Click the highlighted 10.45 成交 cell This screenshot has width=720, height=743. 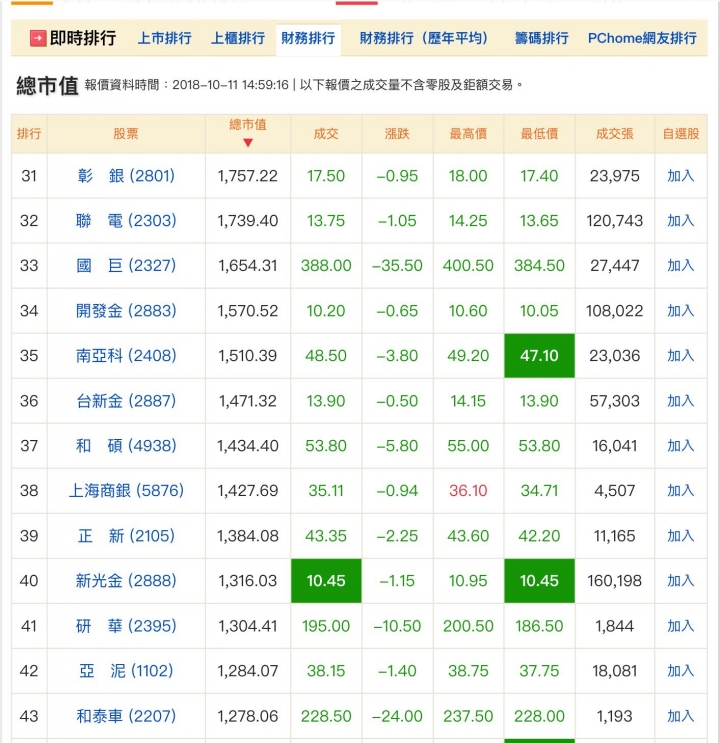click(x=326, y=580)
